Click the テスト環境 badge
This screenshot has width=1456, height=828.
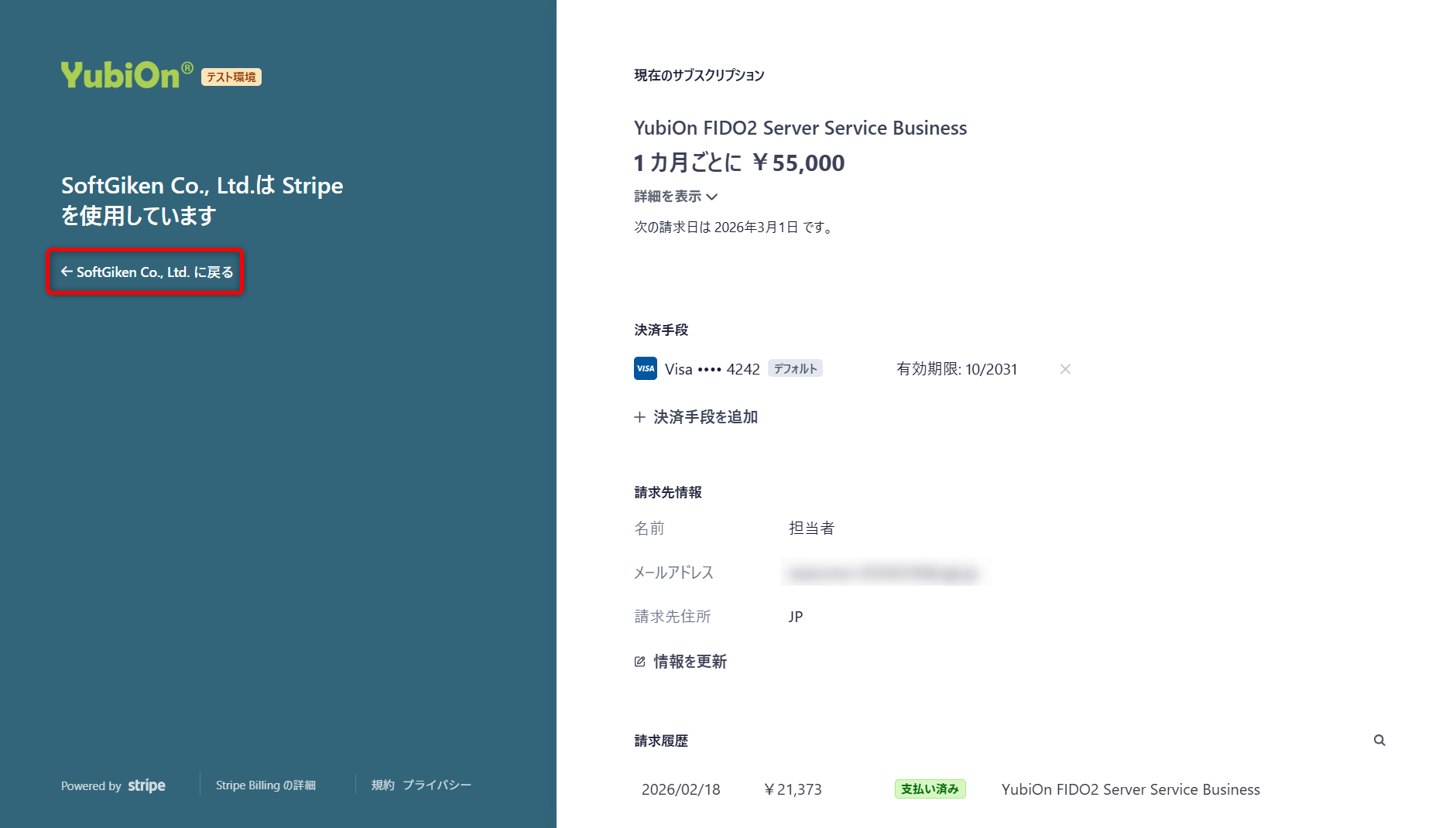[231, 77]
